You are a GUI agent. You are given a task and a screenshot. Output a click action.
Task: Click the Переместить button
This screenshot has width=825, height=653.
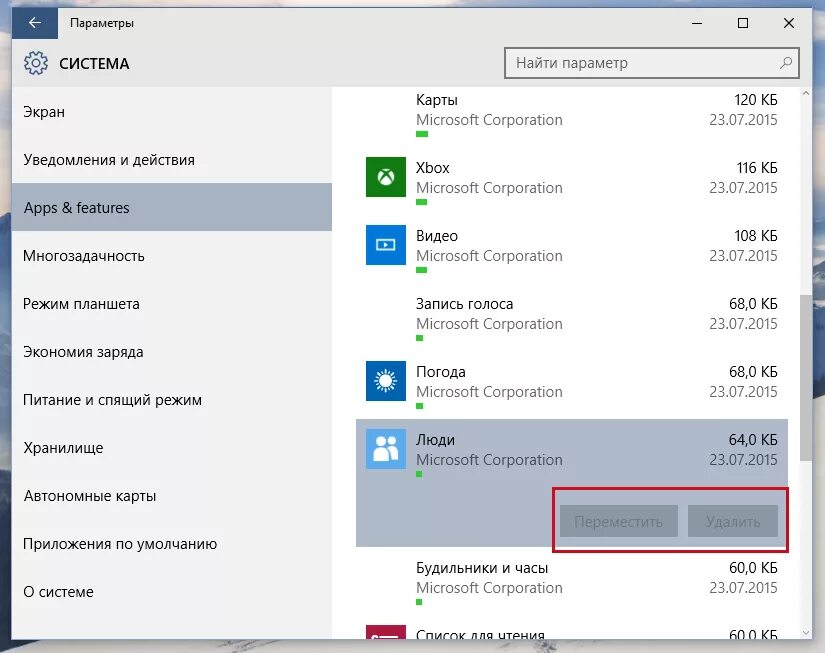(618, 521)
